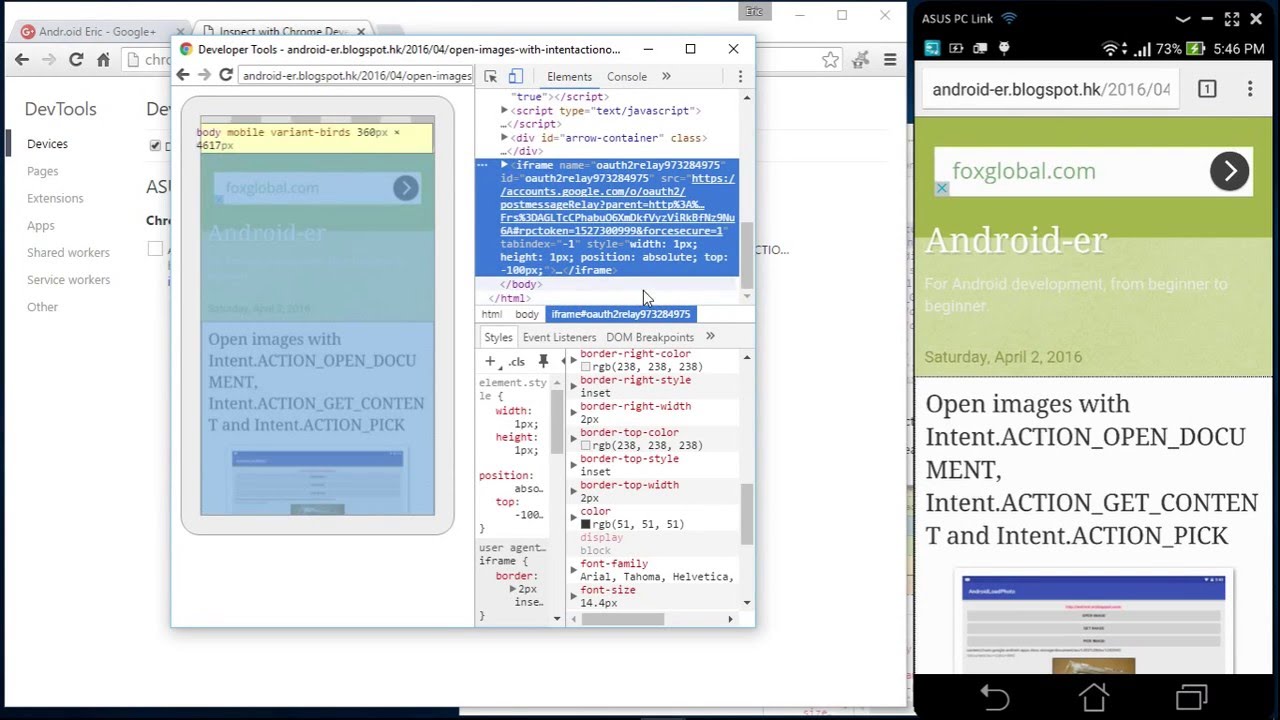Open Shared workers in DevTools sidebar
This screenshot has height=720, width=1280.
pyautogui.click(x=68, y=252)
